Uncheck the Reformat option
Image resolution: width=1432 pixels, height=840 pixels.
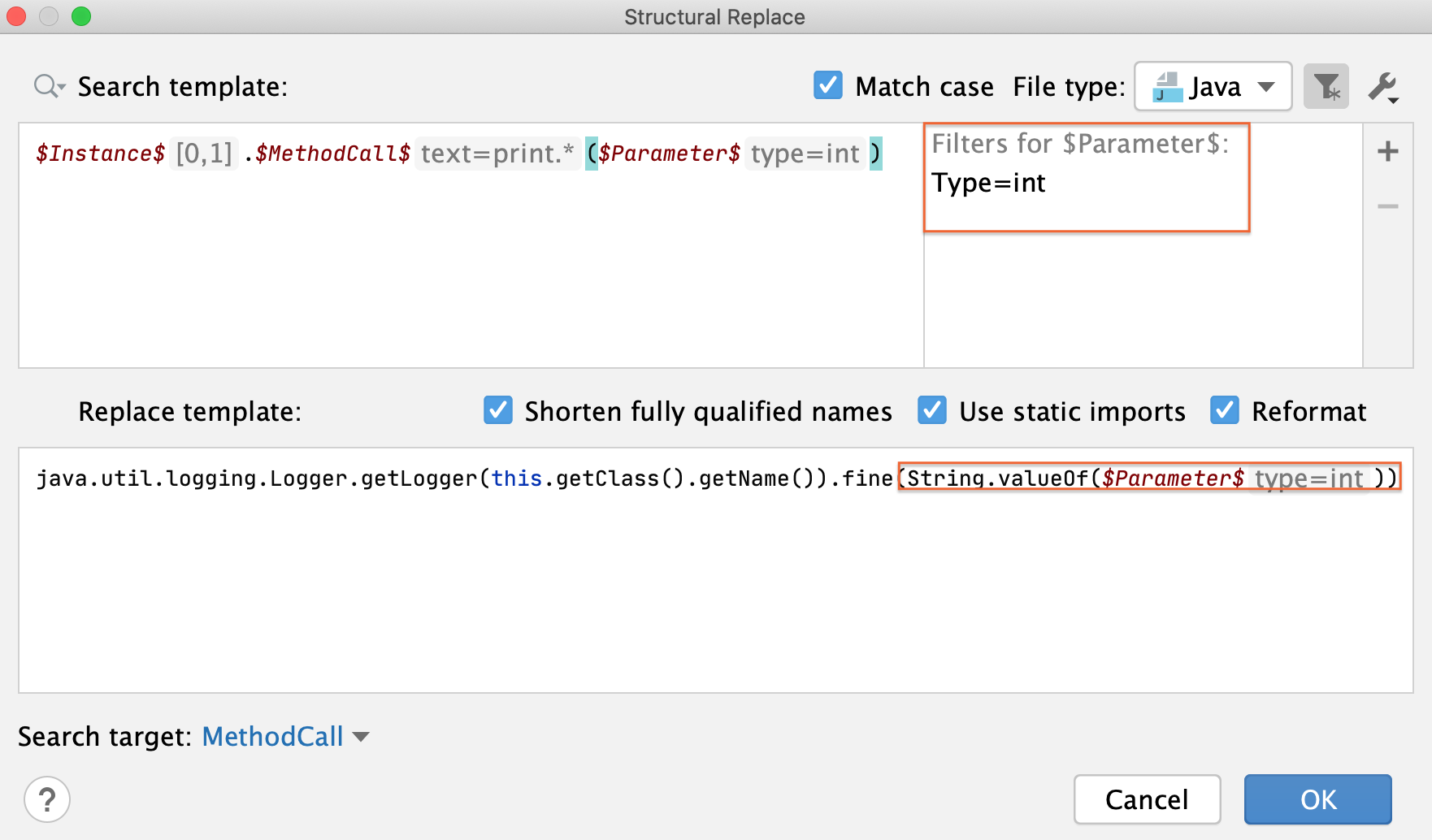tap(1225, 410)
